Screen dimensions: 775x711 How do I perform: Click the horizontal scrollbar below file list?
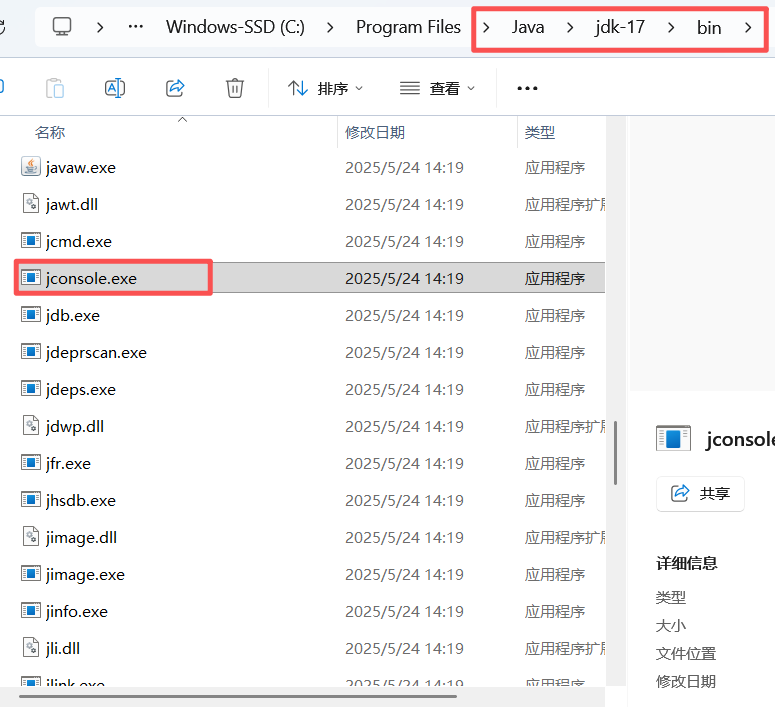tap(238, 697)
